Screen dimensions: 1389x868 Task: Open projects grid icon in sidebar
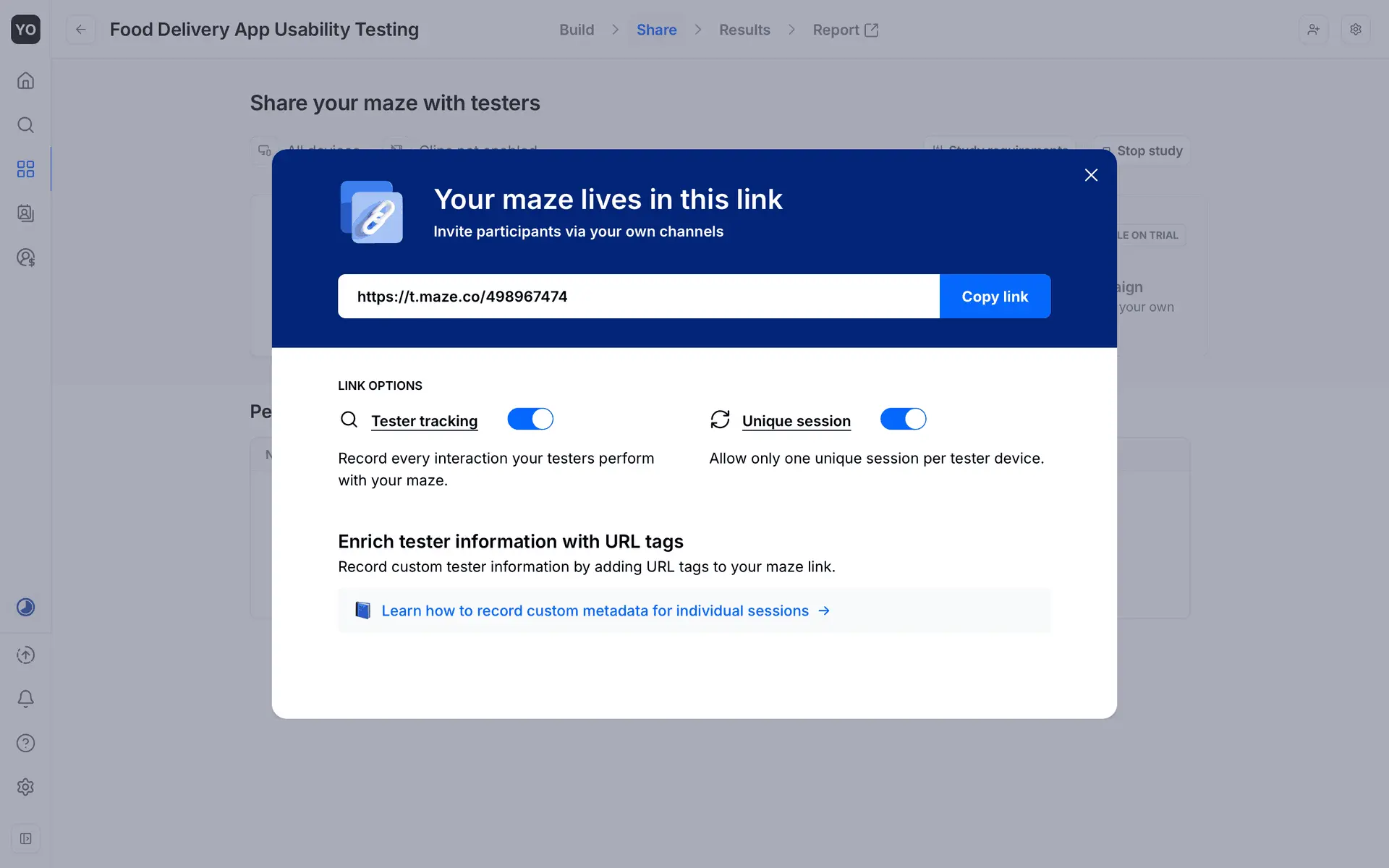pos(25,169)
